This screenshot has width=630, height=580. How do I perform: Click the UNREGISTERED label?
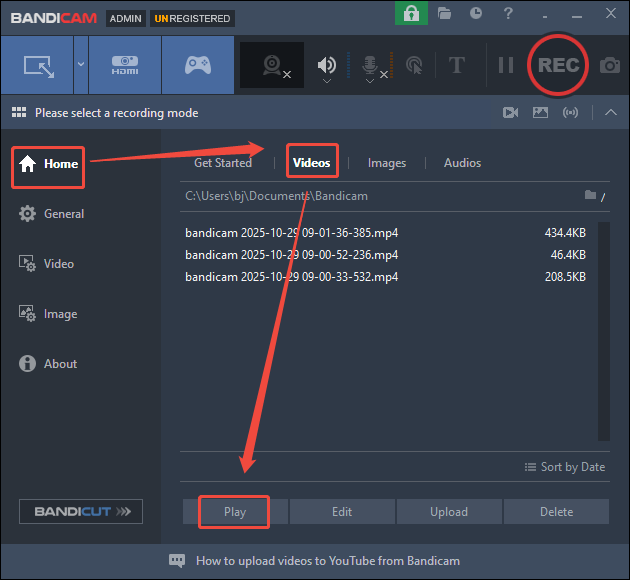(192, 18)
